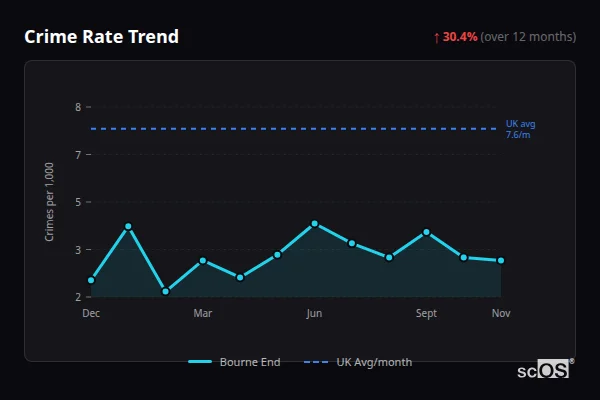
Task: Click the Nov data point
Action: (x=501, y=261)
